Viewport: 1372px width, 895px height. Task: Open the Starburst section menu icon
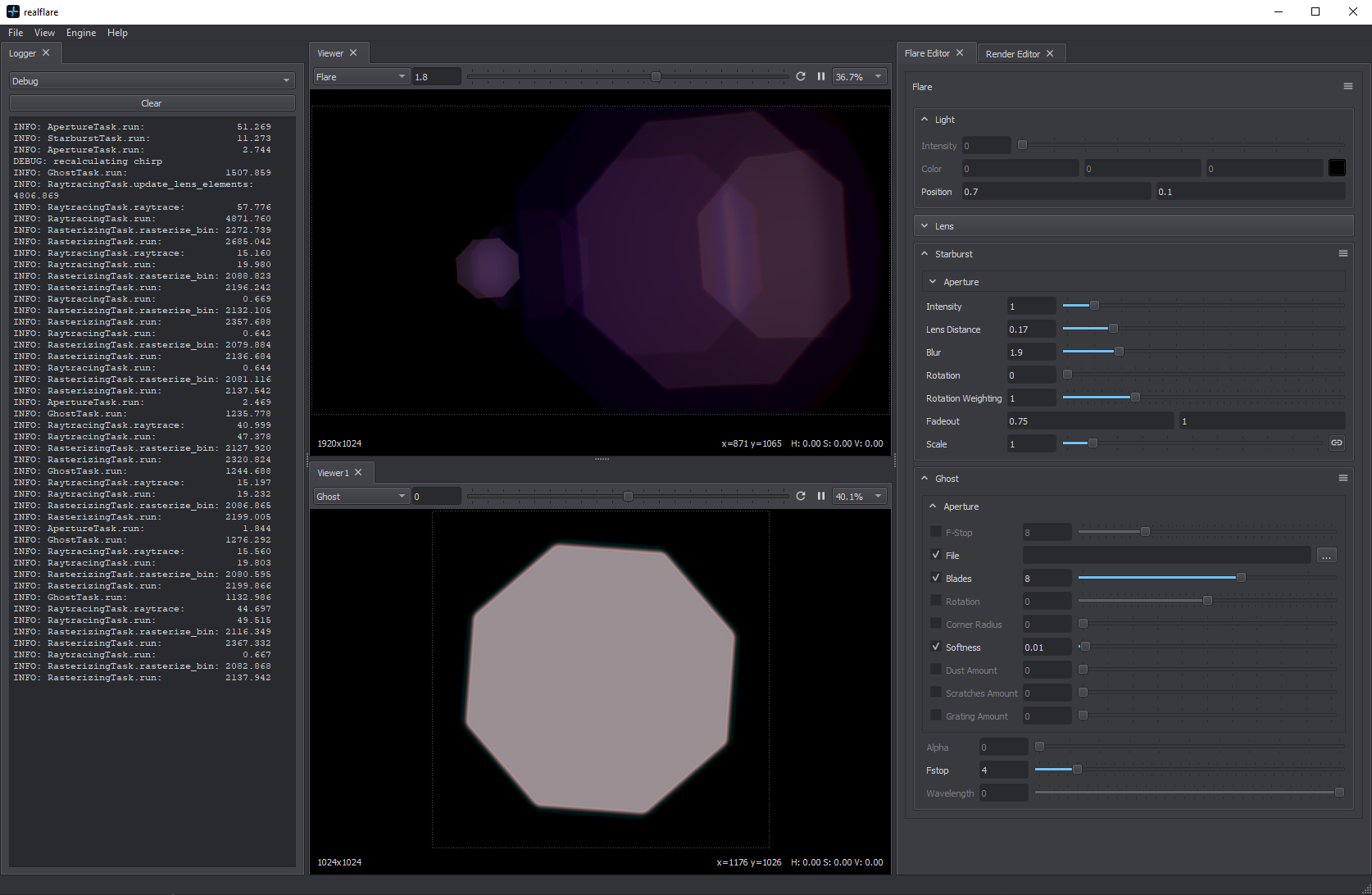click(1342, 253)
